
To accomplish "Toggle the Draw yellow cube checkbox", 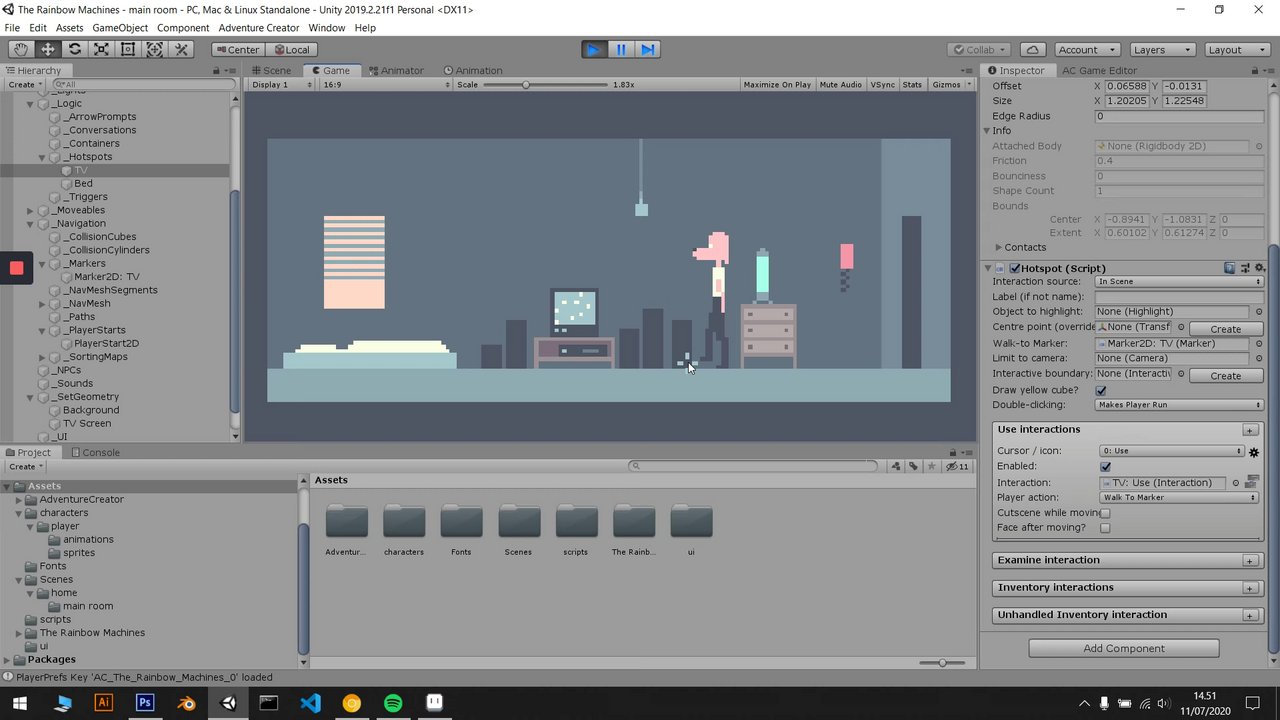I will pyautogui.click(x=1101, y=390).
